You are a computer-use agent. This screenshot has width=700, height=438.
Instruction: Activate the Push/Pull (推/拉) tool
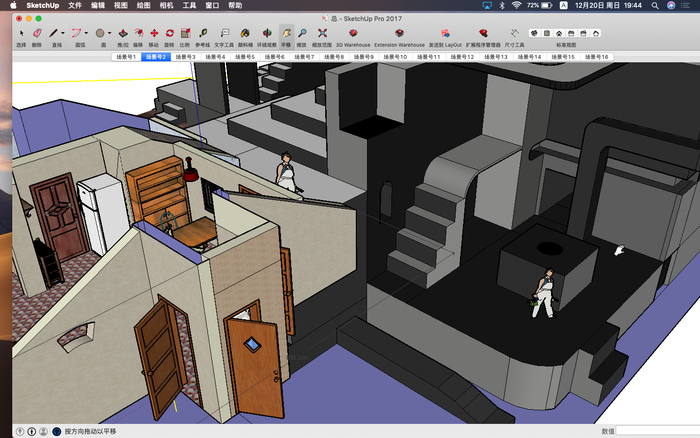point(122,33)
